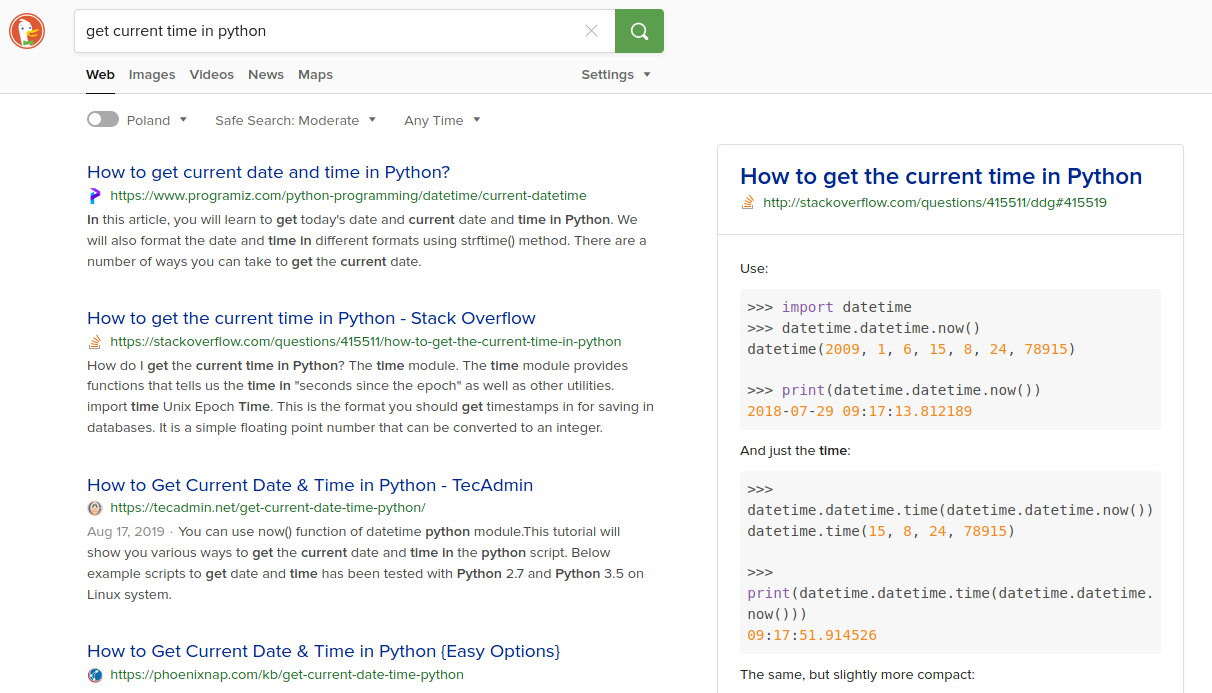Open the Any Time filter dropdown
This screenshot has width=1212, height=693.
tap(442, 120)
